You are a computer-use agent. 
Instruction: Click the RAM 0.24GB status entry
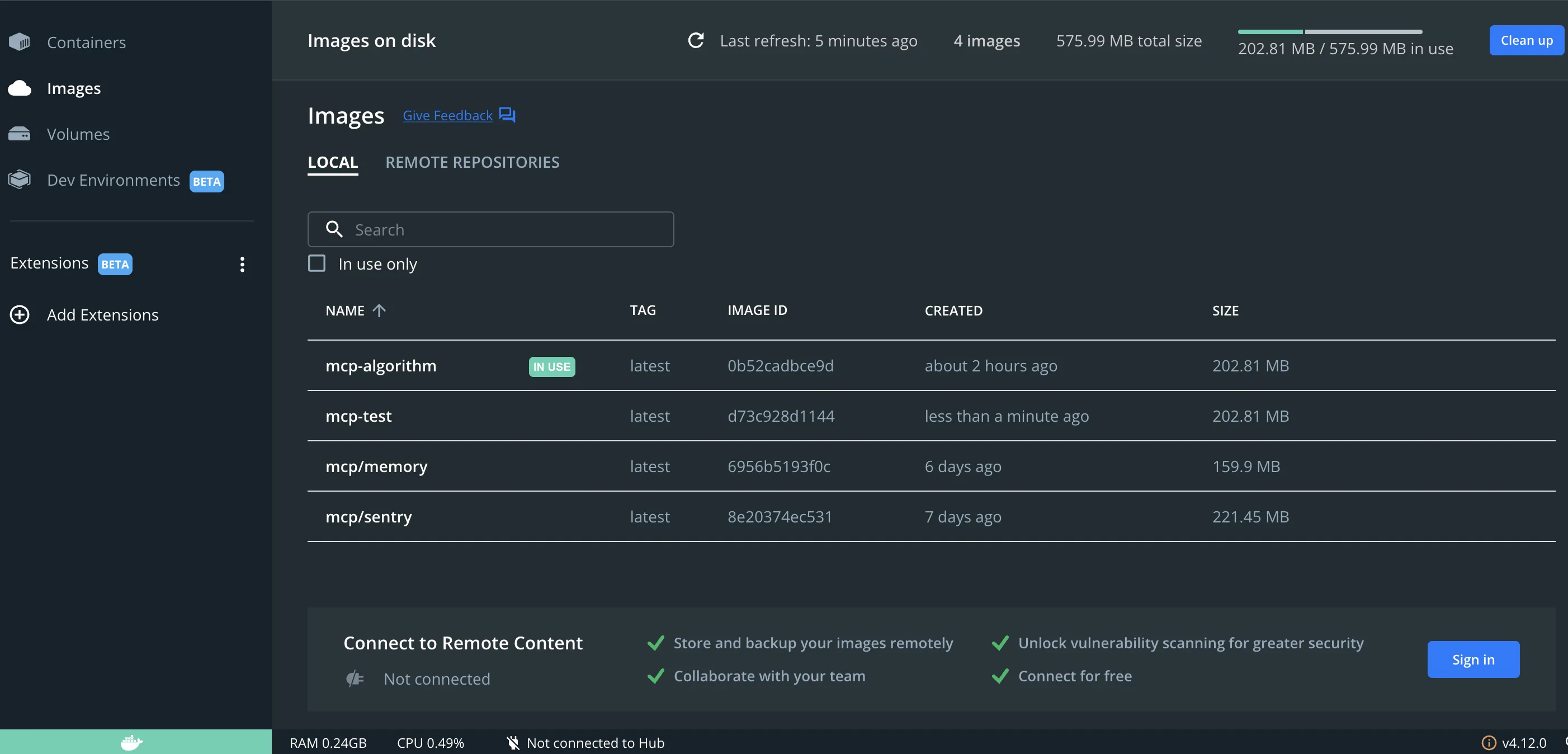328,743
